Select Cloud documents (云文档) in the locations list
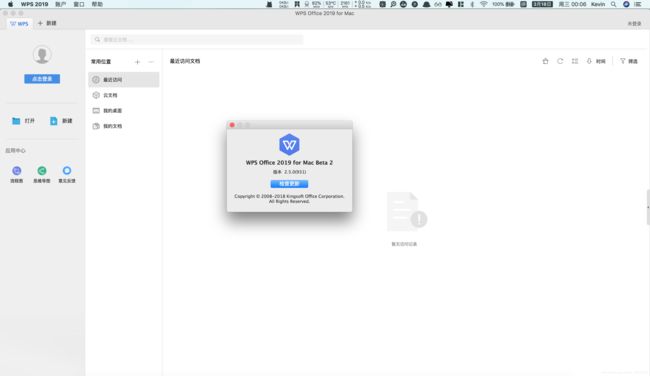Screen dimensions: 650x376 124,95
